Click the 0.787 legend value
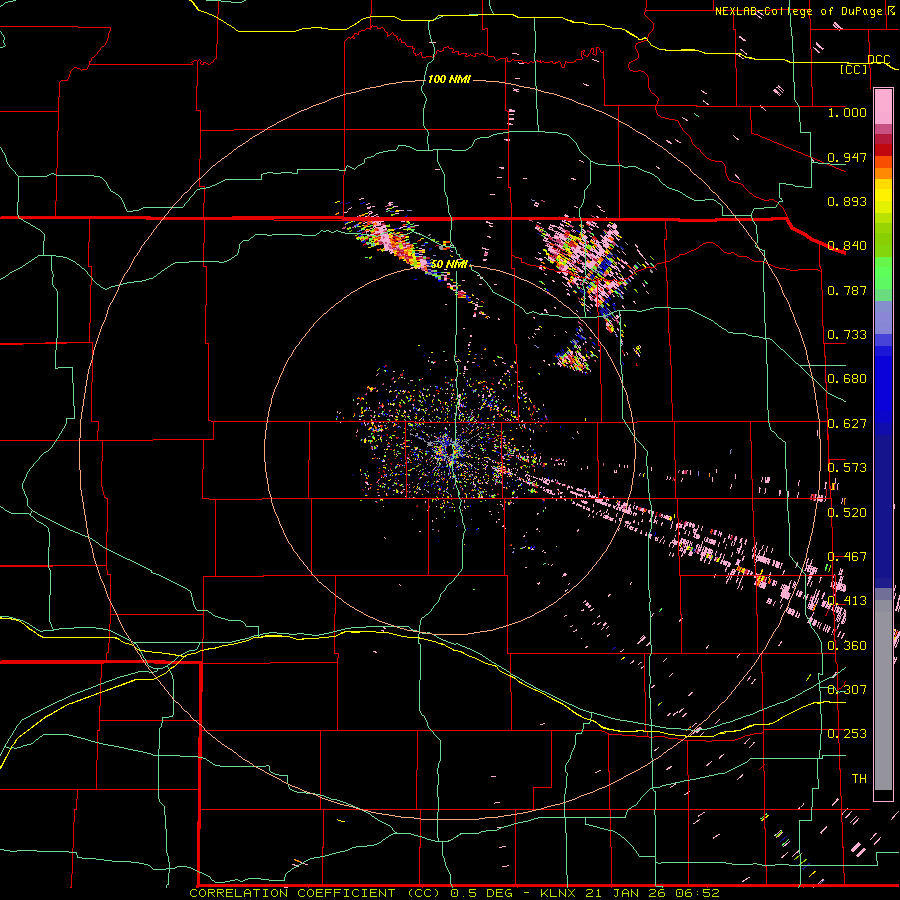Screen dimensions: 900x900 pyautogui.click(x=847, y=290)
